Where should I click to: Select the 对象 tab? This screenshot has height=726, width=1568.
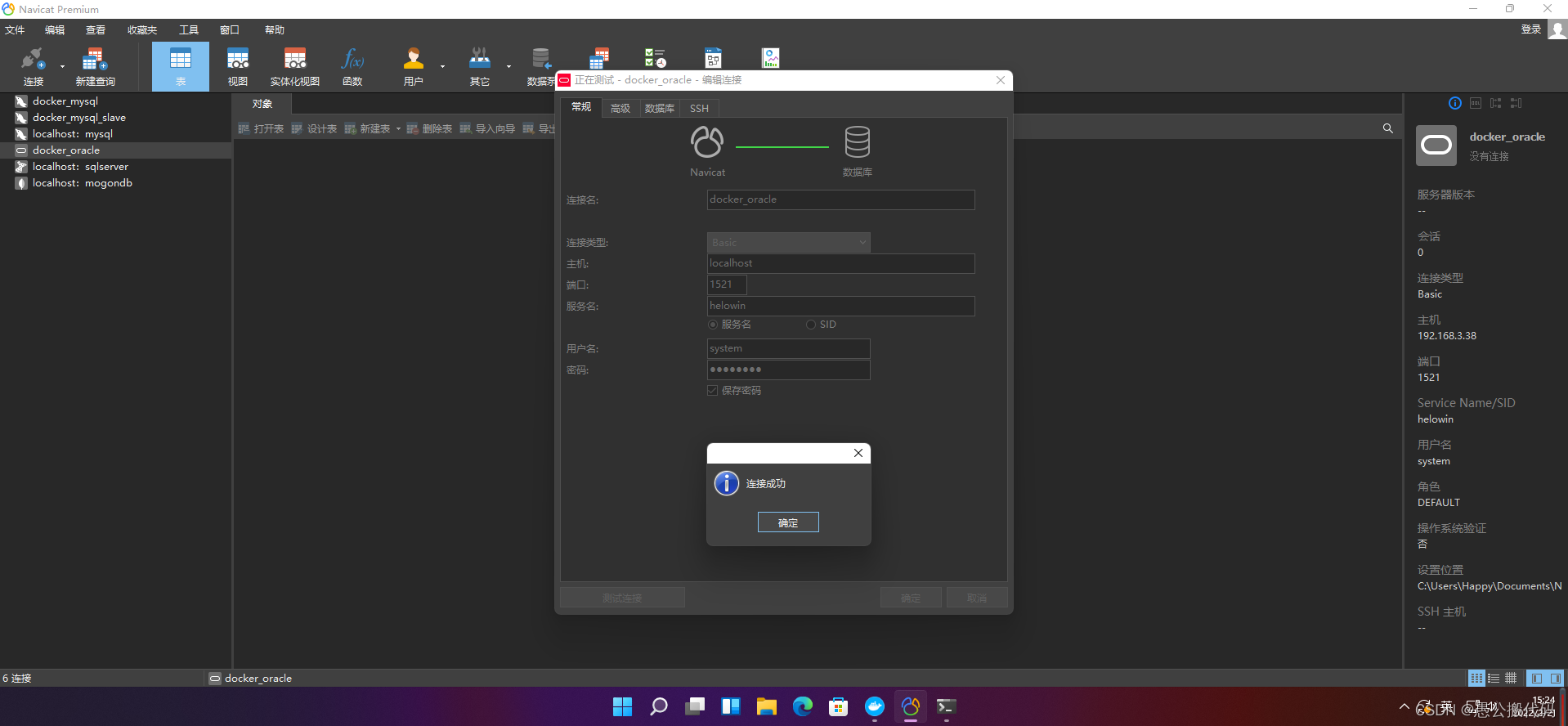point(262,104)
